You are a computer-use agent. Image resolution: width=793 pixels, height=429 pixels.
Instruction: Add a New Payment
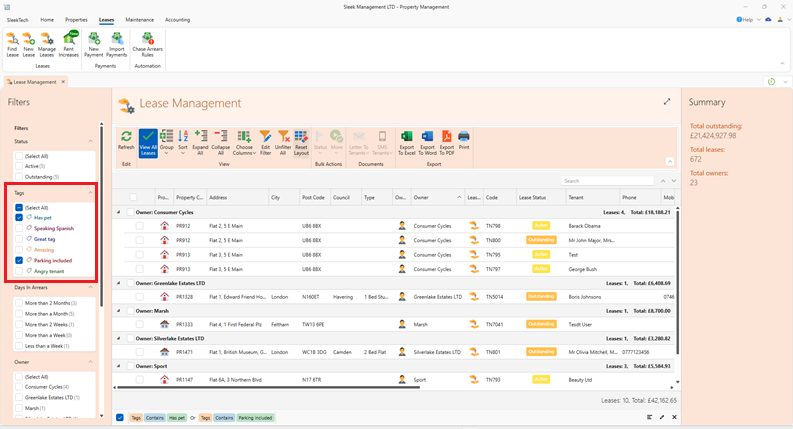point(94,45)
